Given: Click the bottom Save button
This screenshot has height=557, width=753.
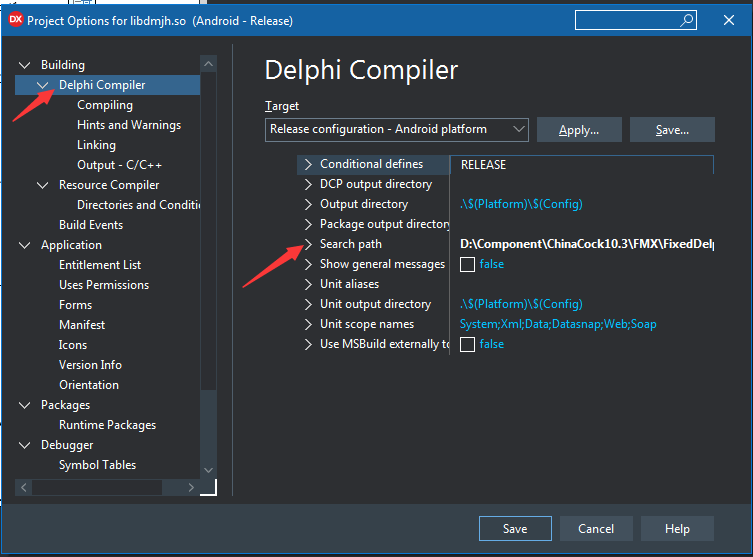Looking at the screenshot, I should coord(515,529).
